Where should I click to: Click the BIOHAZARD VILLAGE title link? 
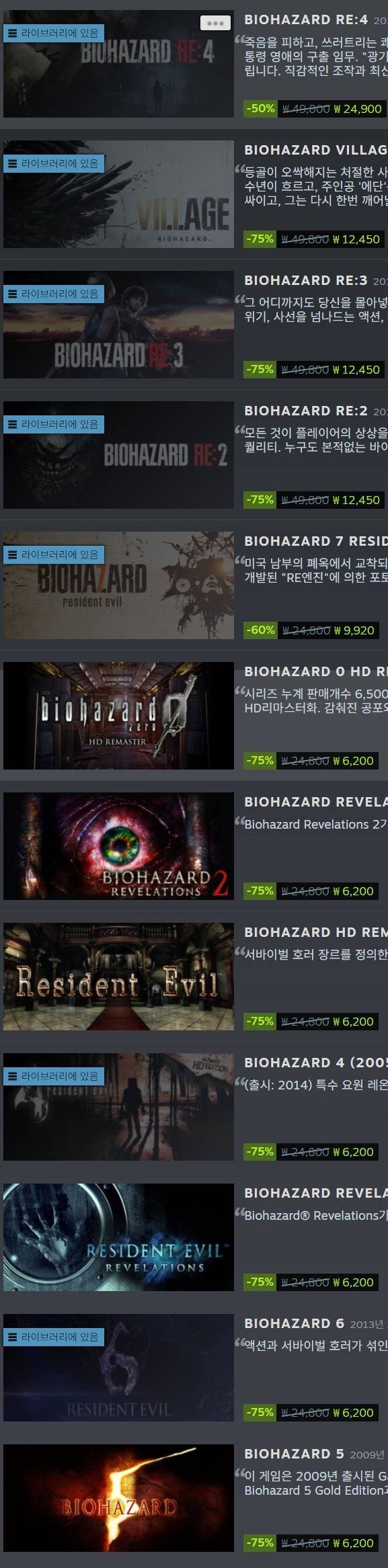315,150
